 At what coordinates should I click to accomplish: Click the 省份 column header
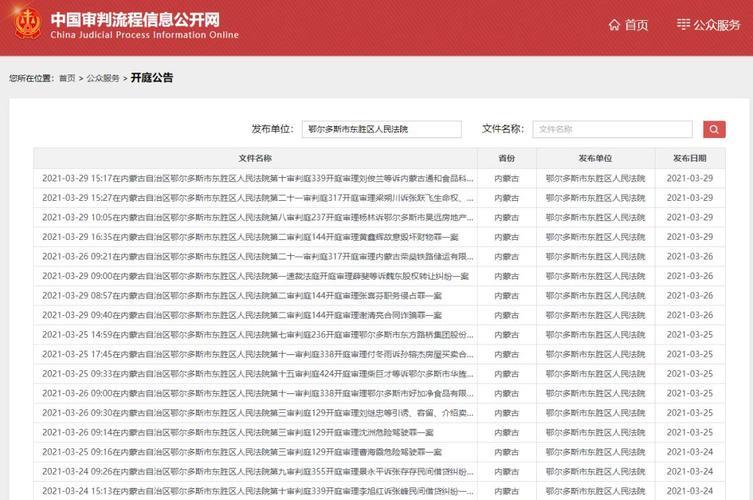pyautogui.click(x=507, y=158)
